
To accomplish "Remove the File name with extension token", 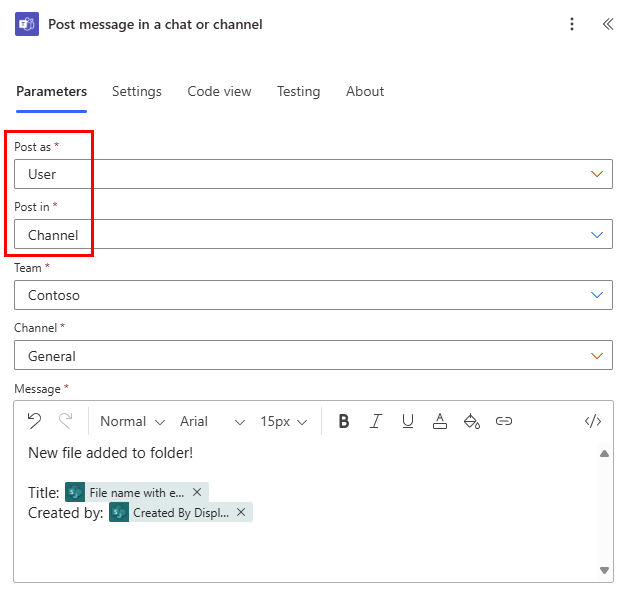I will (197, 492).
